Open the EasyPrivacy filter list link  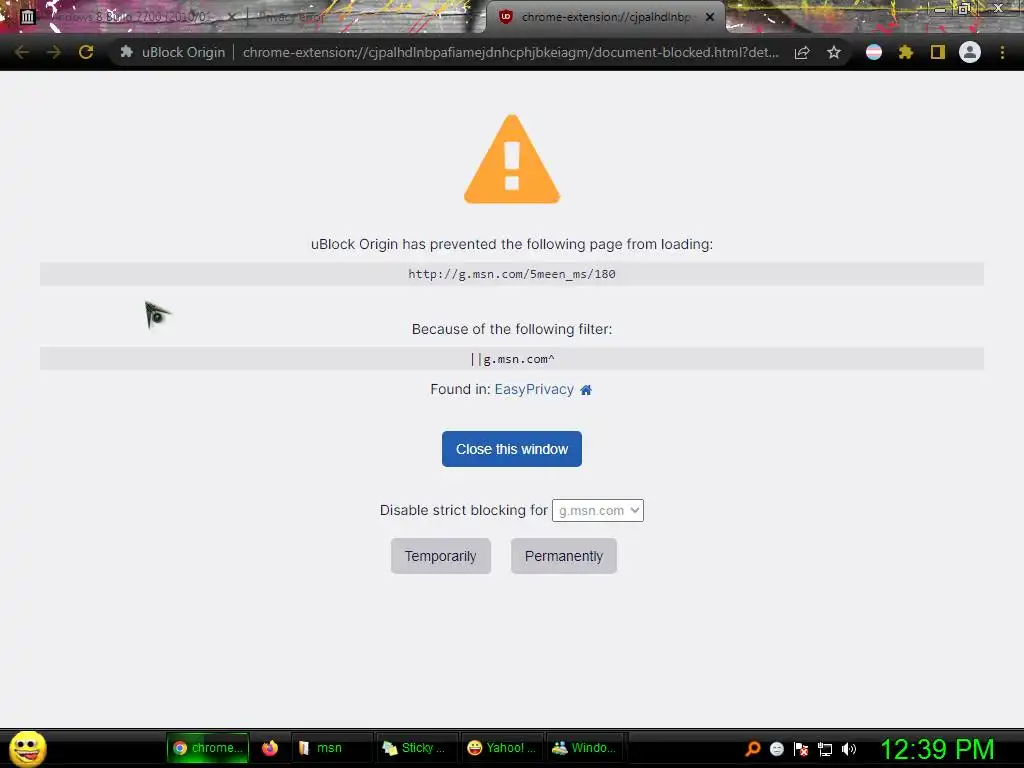pos(534,389)
